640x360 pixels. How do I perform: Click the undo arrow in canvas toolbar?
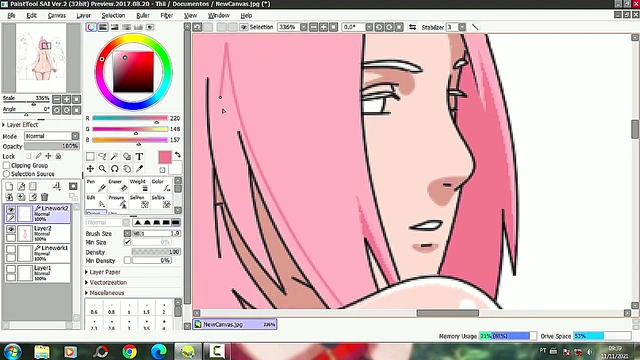197,27
